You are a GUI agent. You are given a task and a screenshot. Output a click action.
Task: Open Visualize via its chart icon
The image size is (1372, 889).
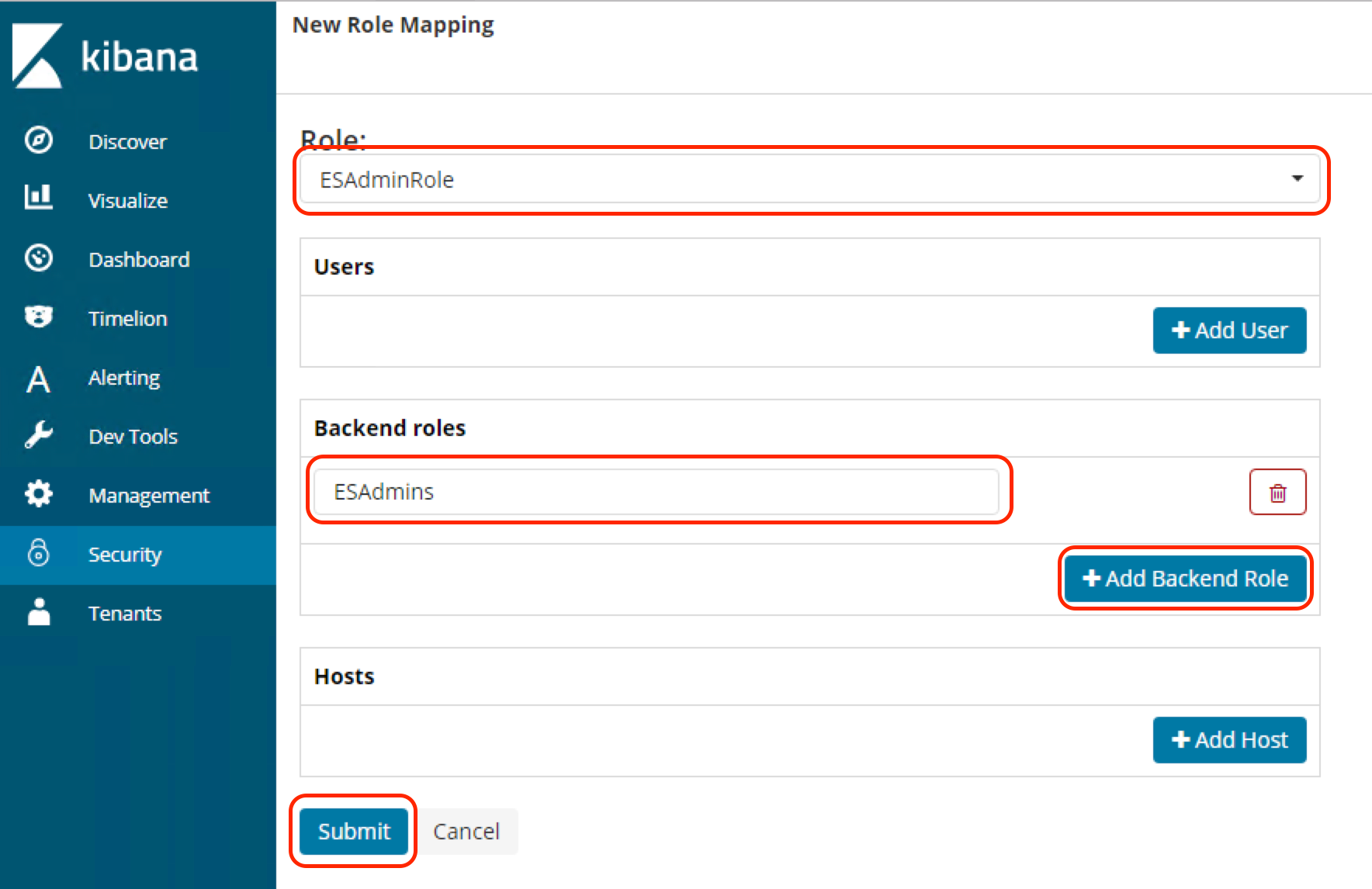(38, 199)
